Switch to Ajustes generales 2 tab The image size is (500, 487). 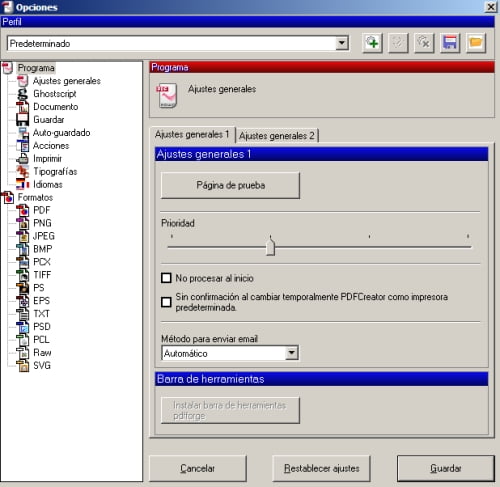[277, 136]
